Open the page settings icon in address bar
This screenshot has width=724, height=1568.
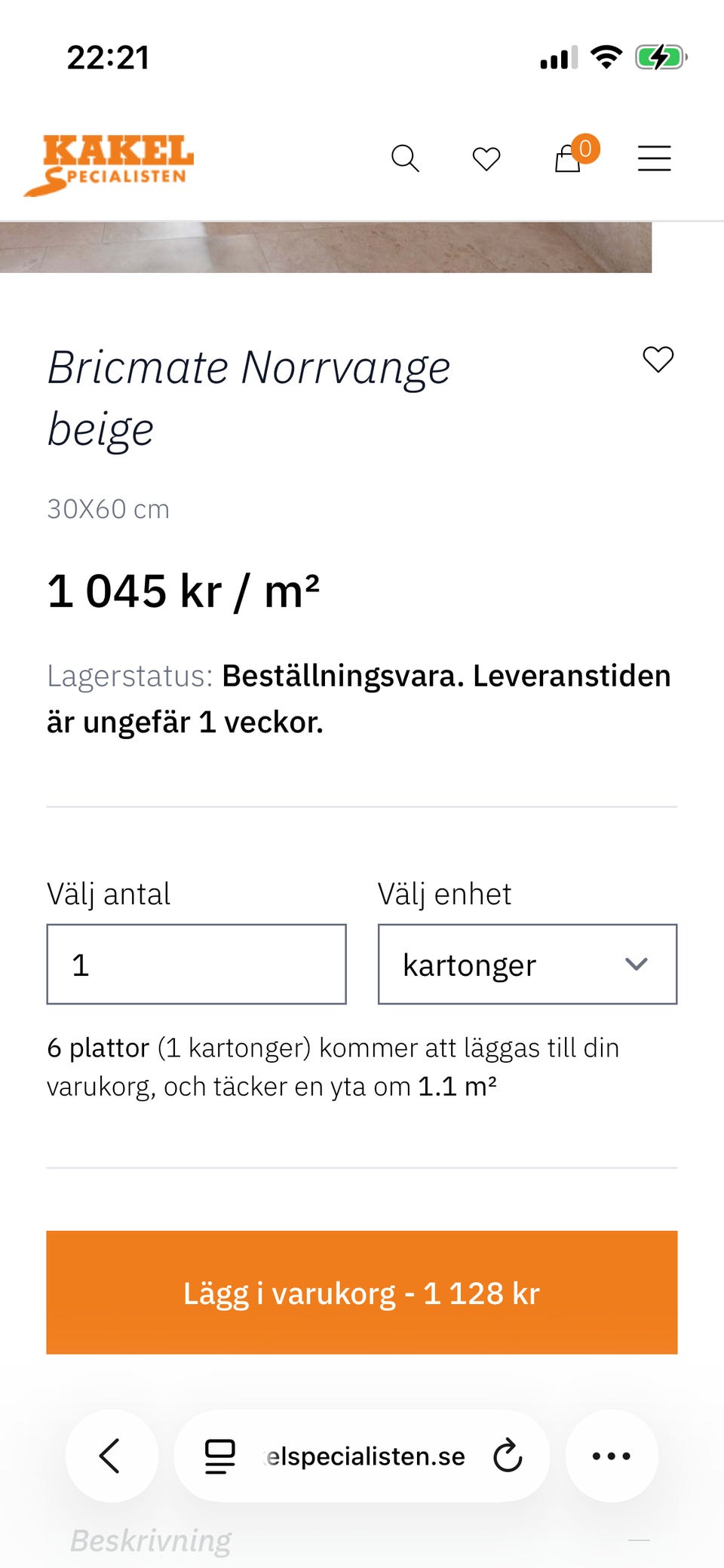pos(220,1456)
